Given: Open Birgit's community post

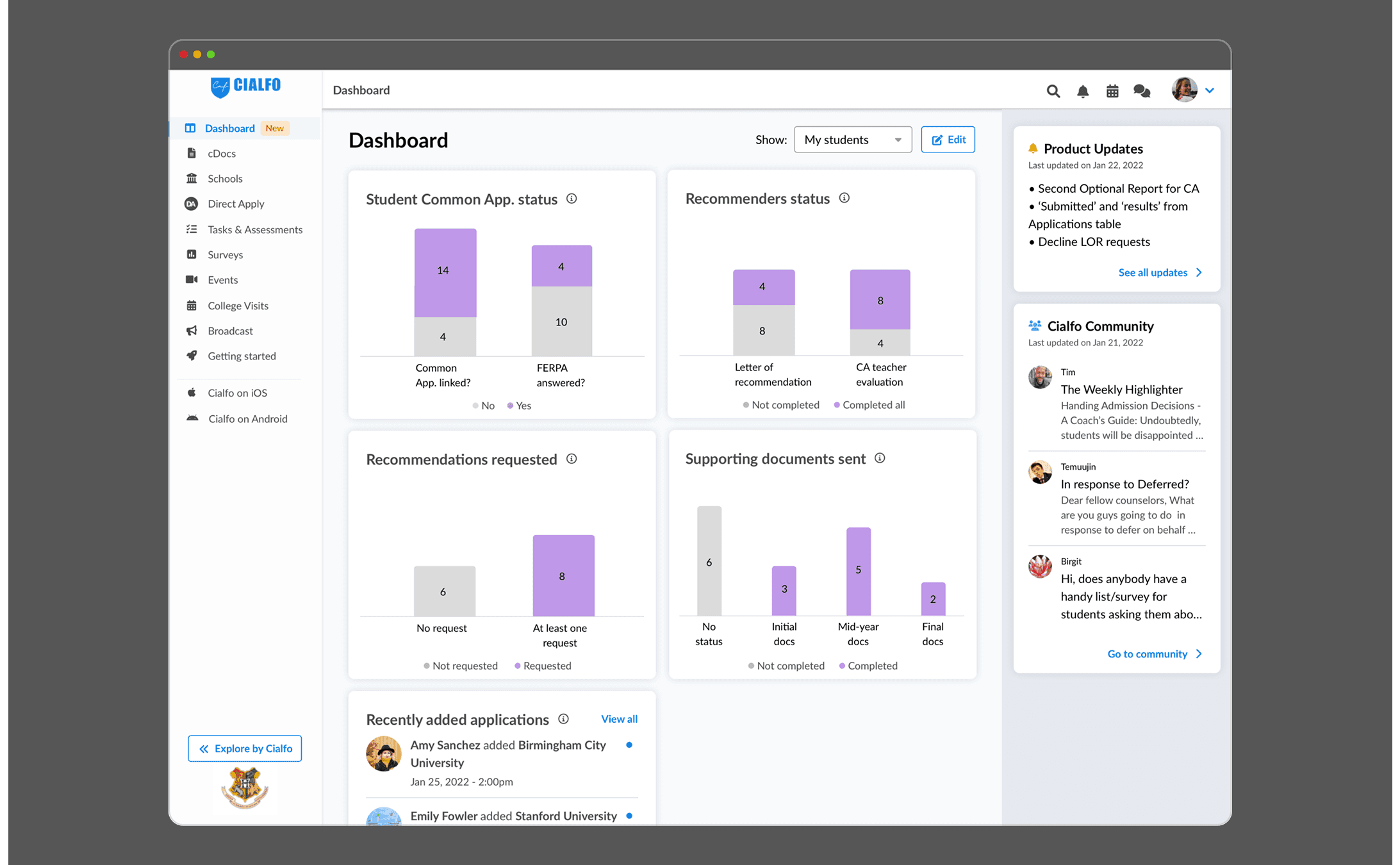Looking at the screenshot, I should tap(1132, 597).
